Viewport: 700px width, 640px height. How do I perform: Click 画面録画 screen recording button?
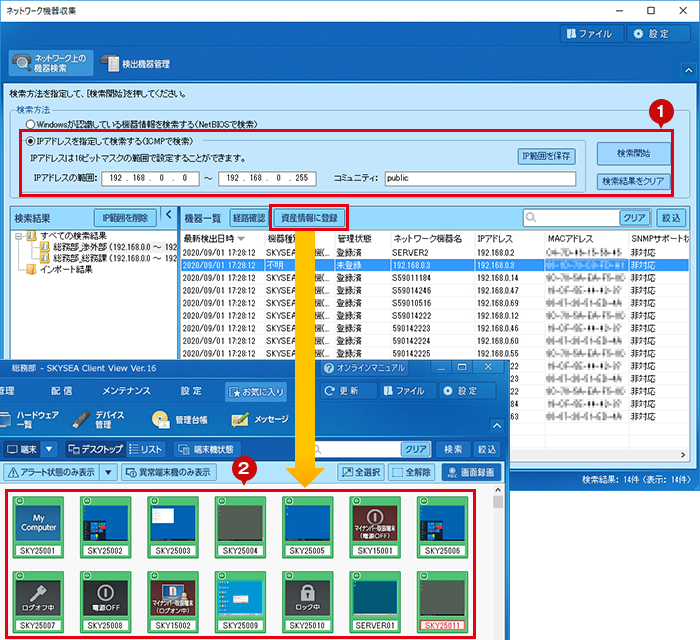click(x=471, y=472)
